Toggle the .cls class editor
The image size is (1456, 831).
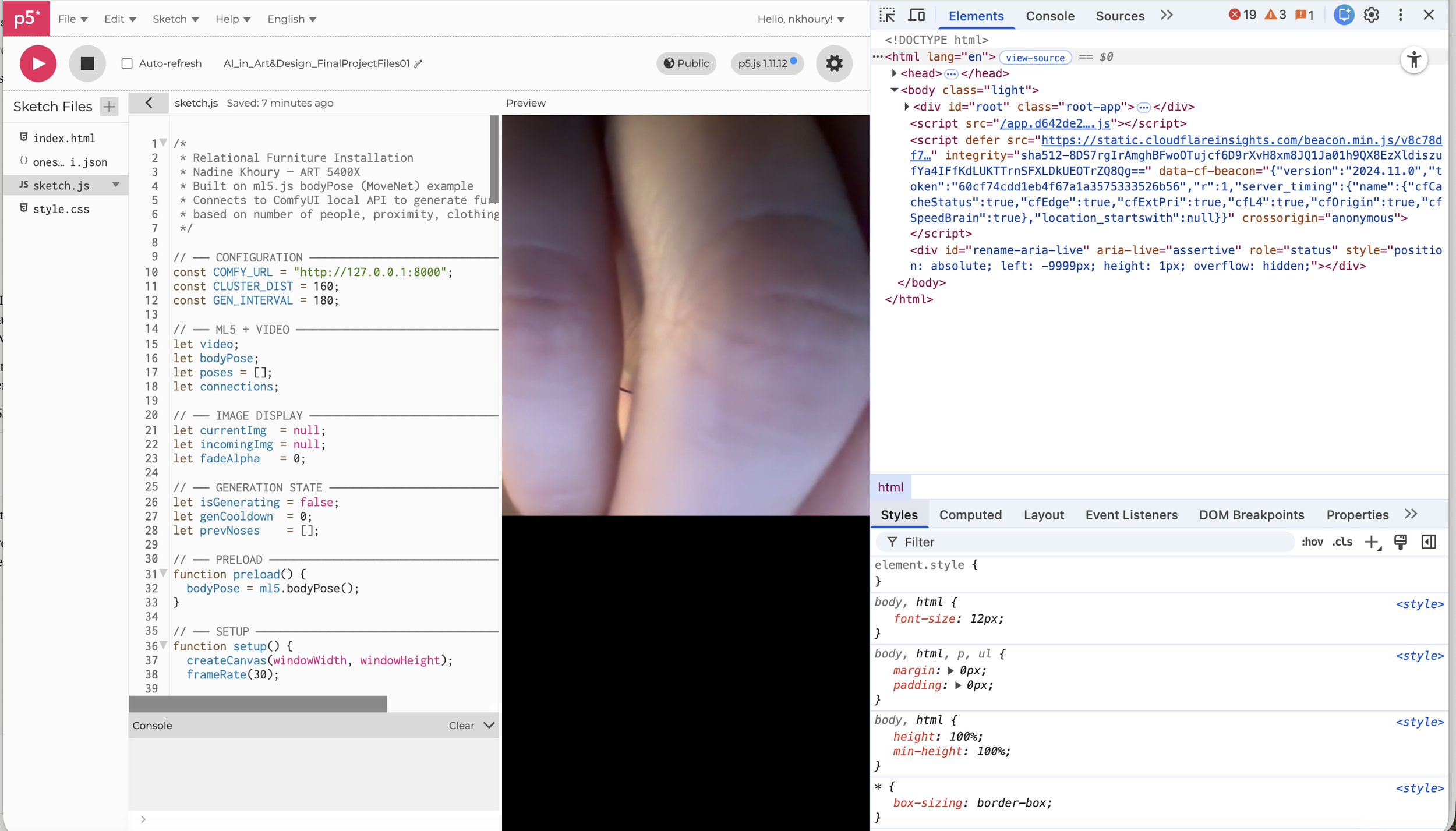[x=1342, y=542]
